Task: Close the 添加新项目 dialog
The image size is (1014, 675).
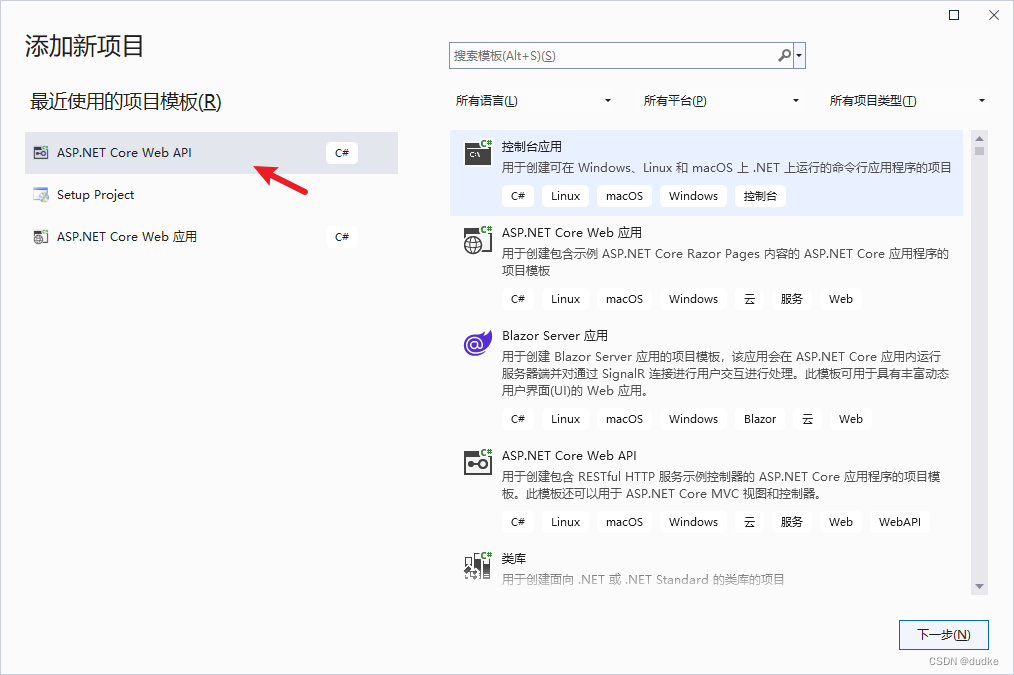Action: (994, 15)
